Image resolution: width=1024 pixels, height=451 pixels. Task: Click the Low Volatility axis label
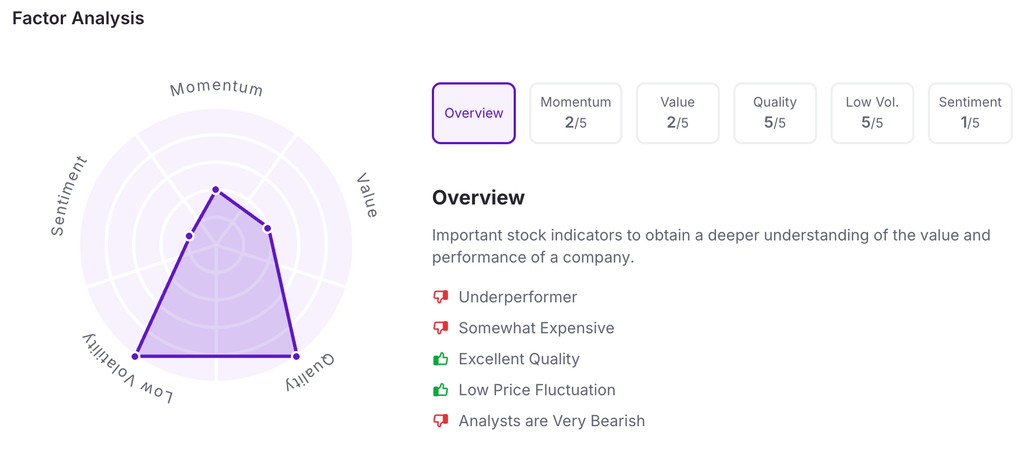[x=128, y=369]
